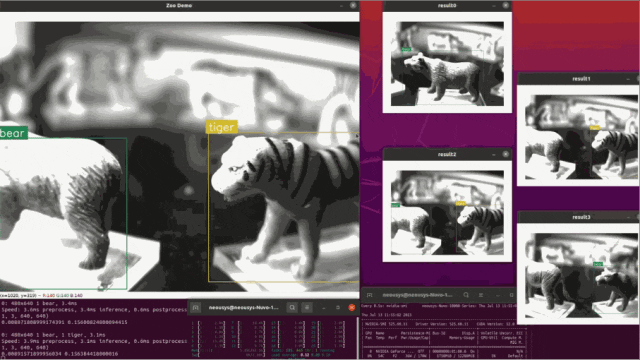The height and width of the screenshot is (360, 640).
Task: Click search icon in nvidia-smi terminal header
Action: pyautogui.click(x=466, y=295)
